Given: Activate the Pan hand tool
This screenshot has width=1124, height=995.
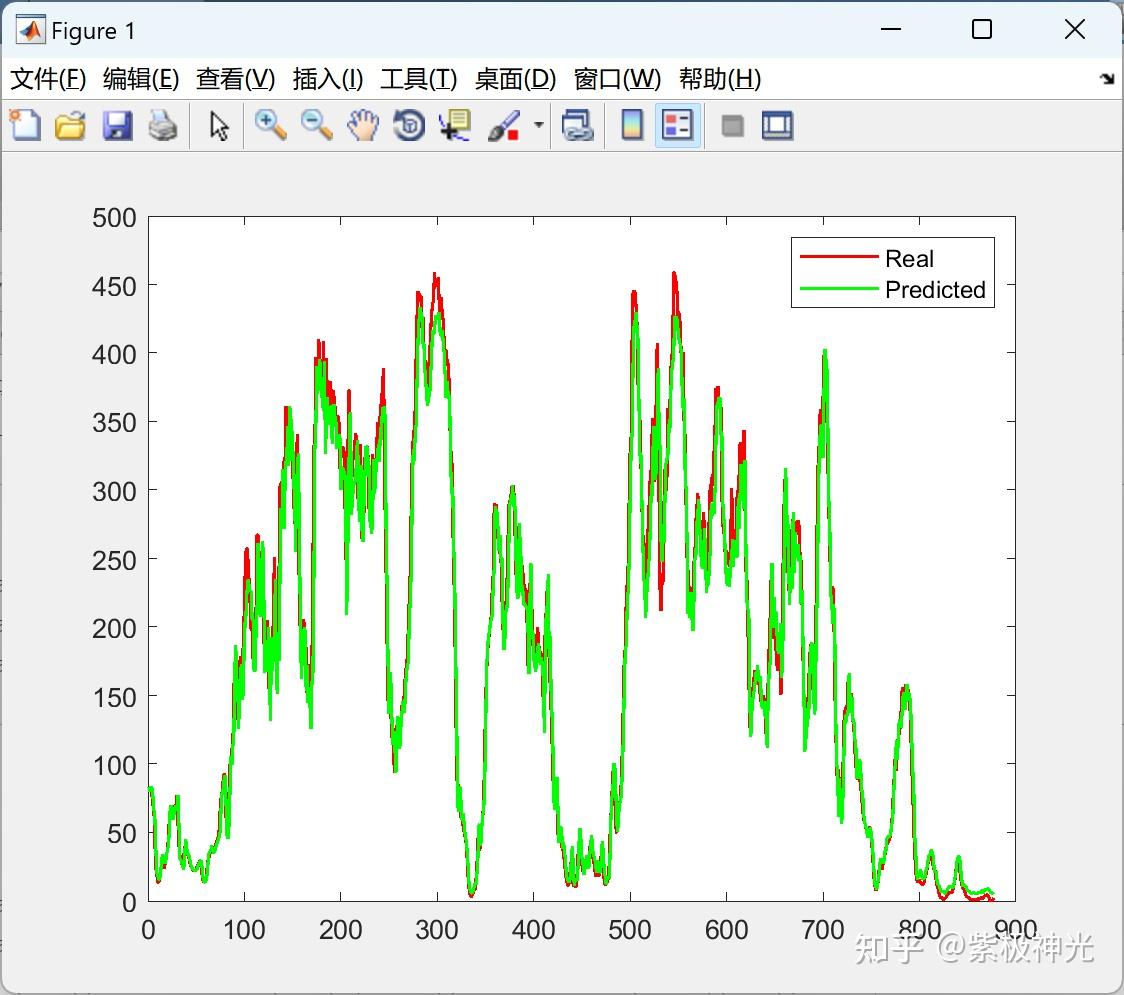Looking at the screenshot, I should [x=363, y=125].
